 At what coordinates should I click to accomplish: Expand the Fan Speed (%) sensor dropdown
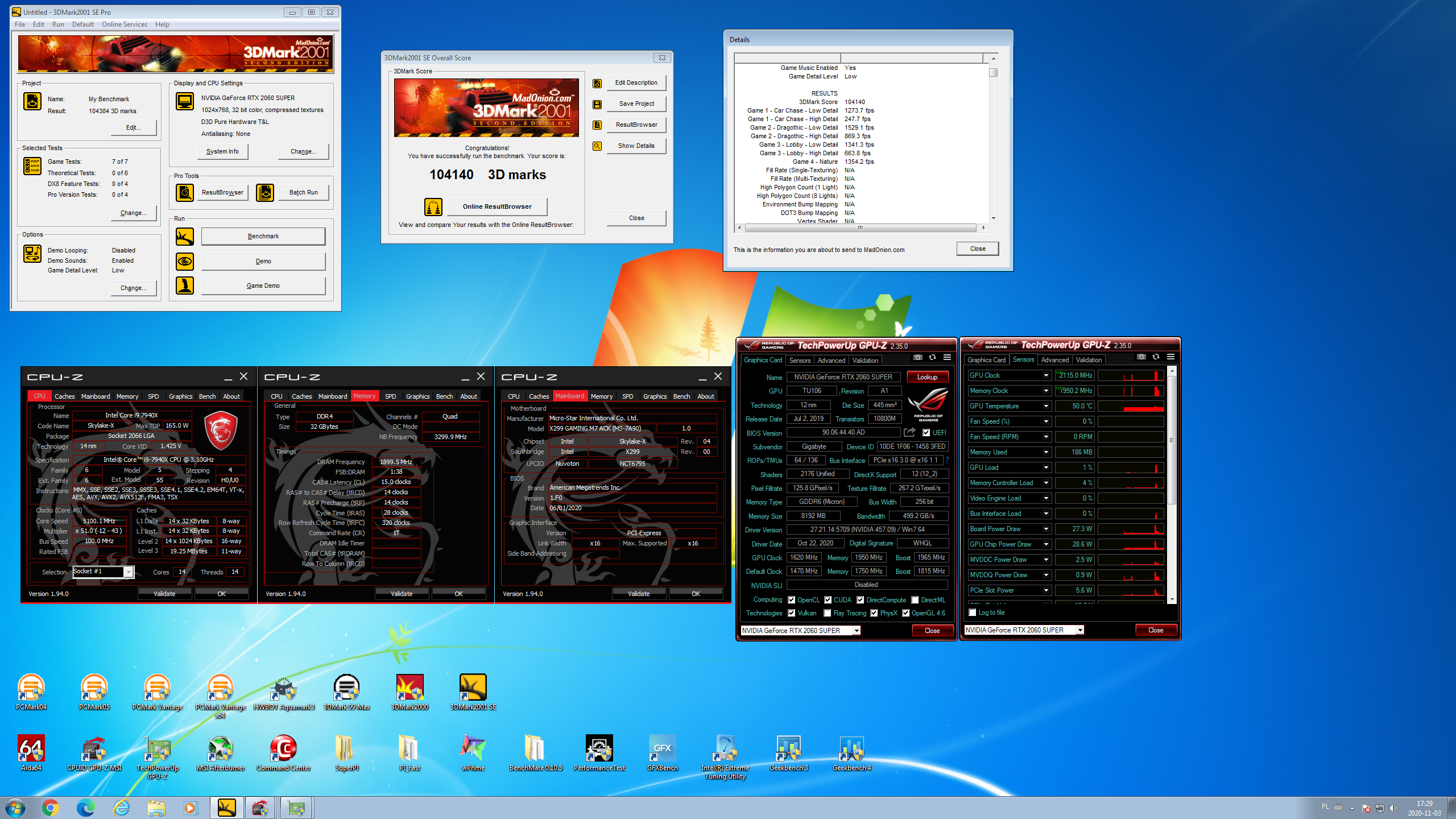click(x=1045, y=421)
